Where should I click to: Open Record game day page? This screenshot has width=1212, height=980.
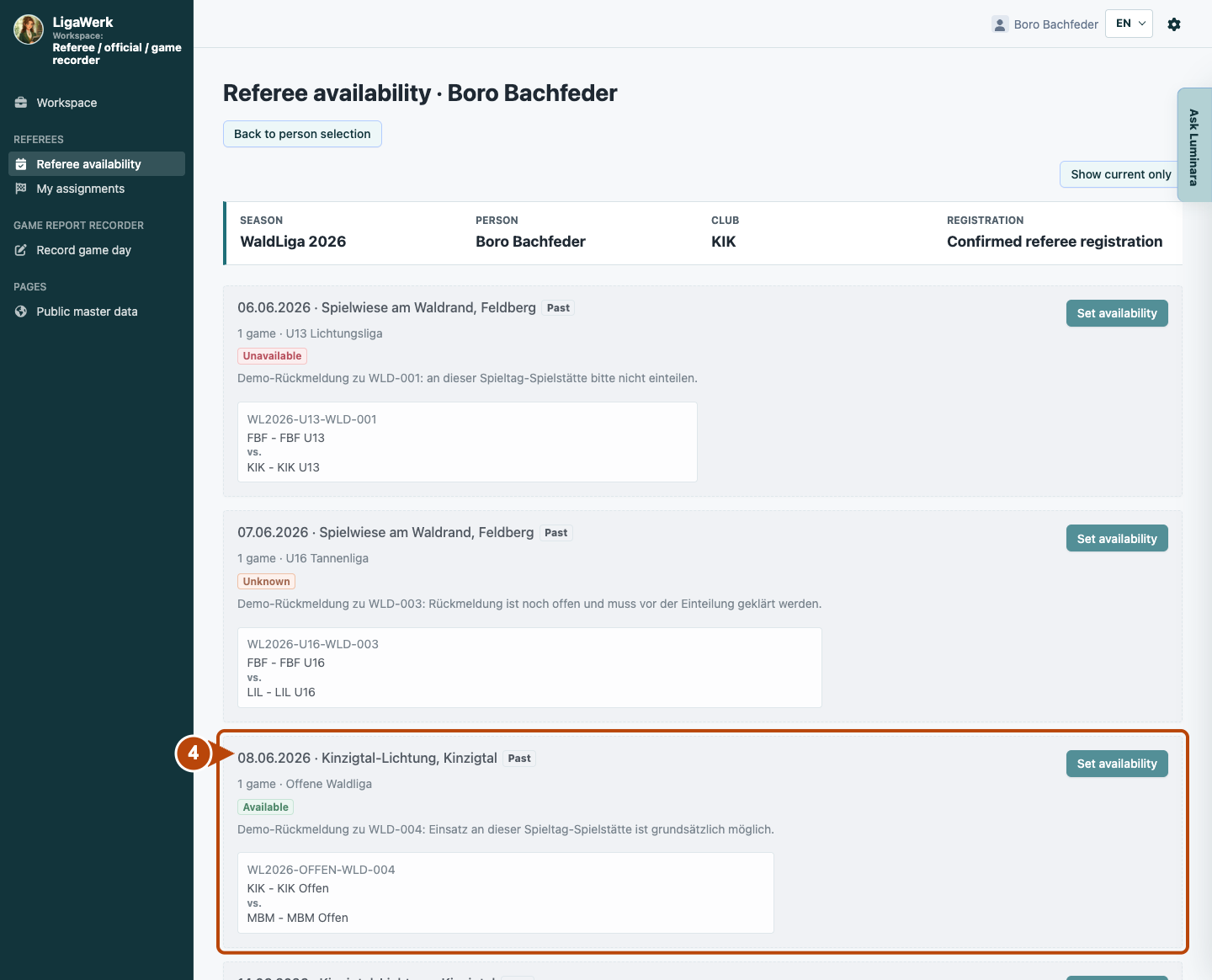pos(97,250)
